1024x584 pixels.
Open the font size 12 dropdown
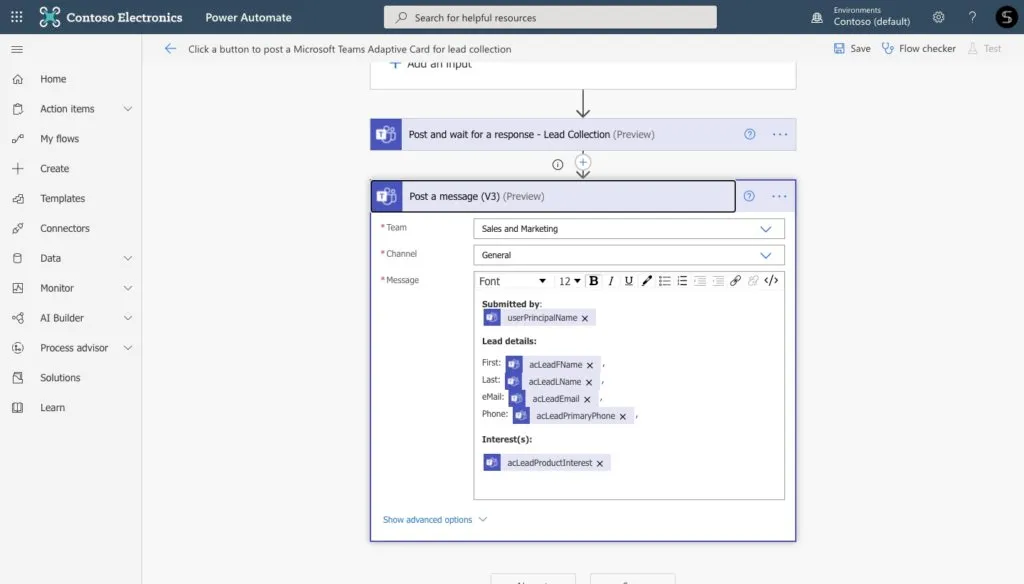click(x=569, y=281)
